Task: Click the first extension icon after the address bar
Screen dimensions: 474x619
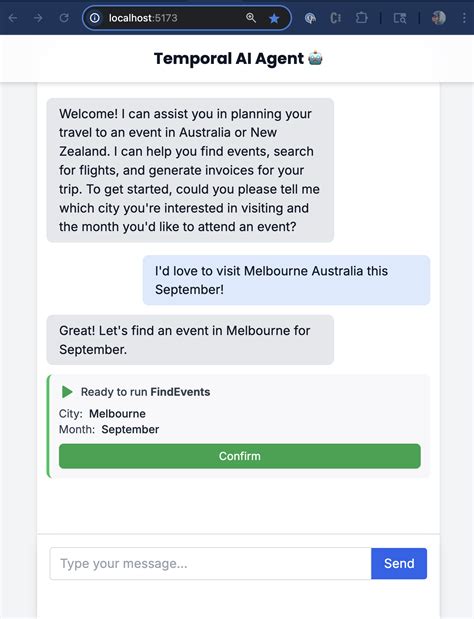Action: click(311, 18)
